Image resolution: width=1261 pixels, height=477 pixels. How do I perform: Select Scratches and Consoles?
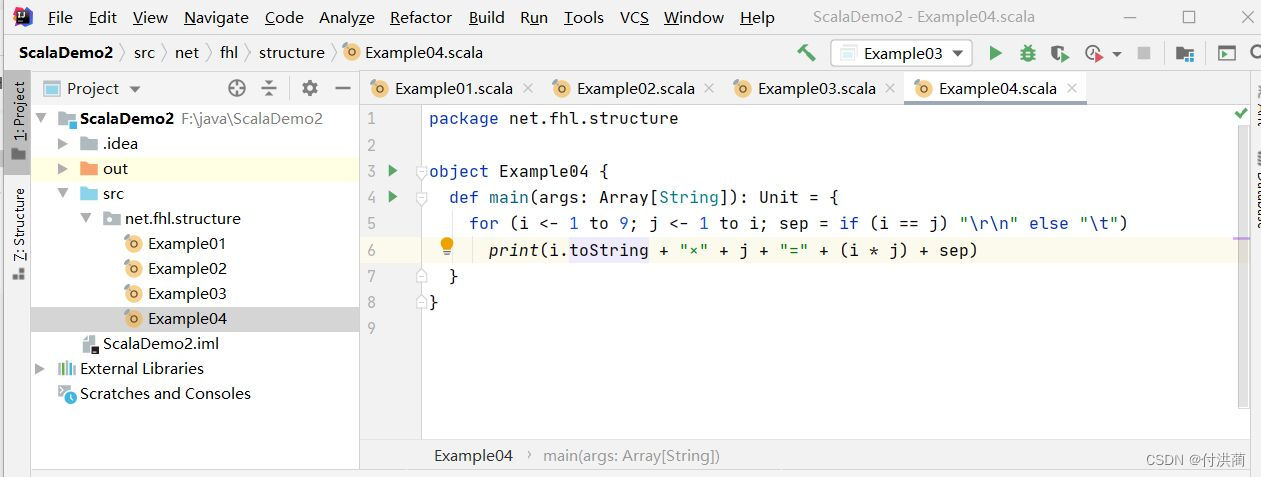click(x=165, y=393)
